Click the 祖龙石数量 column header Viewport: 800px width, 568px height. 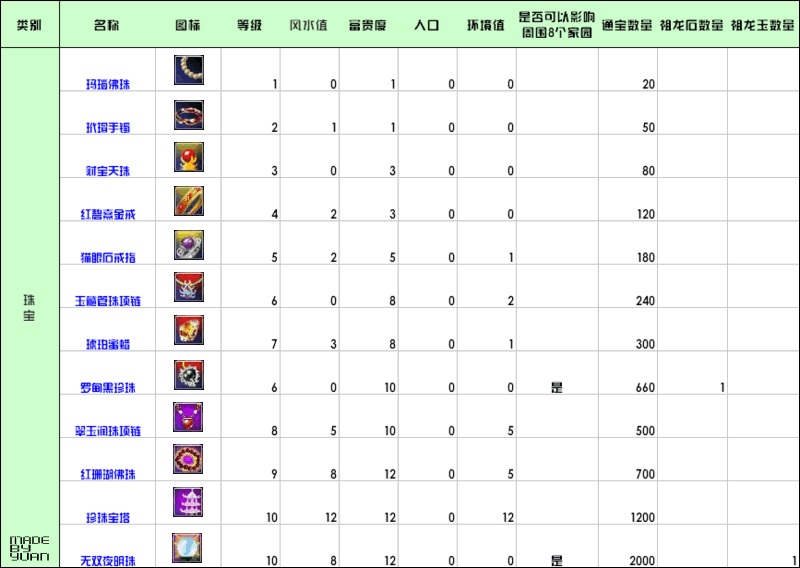pyautogui.click(x=692, y=25)
